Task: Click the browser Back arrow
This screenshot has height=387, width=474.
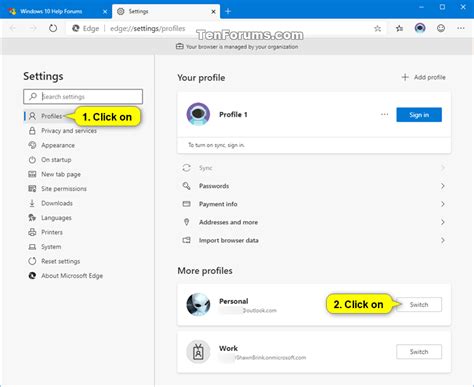Action: pyautogui.click(x=13, y=28)
